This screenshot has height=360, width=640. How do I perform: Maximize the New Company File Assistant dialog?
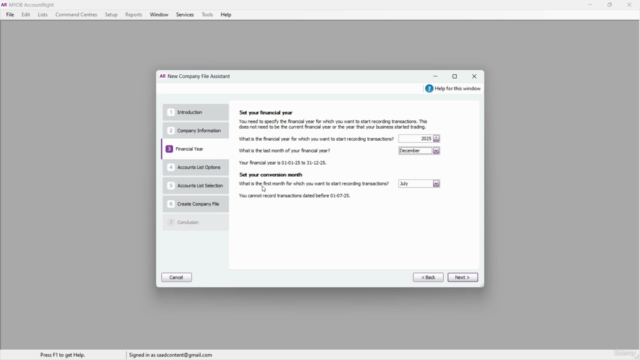[x=455, y=76]
